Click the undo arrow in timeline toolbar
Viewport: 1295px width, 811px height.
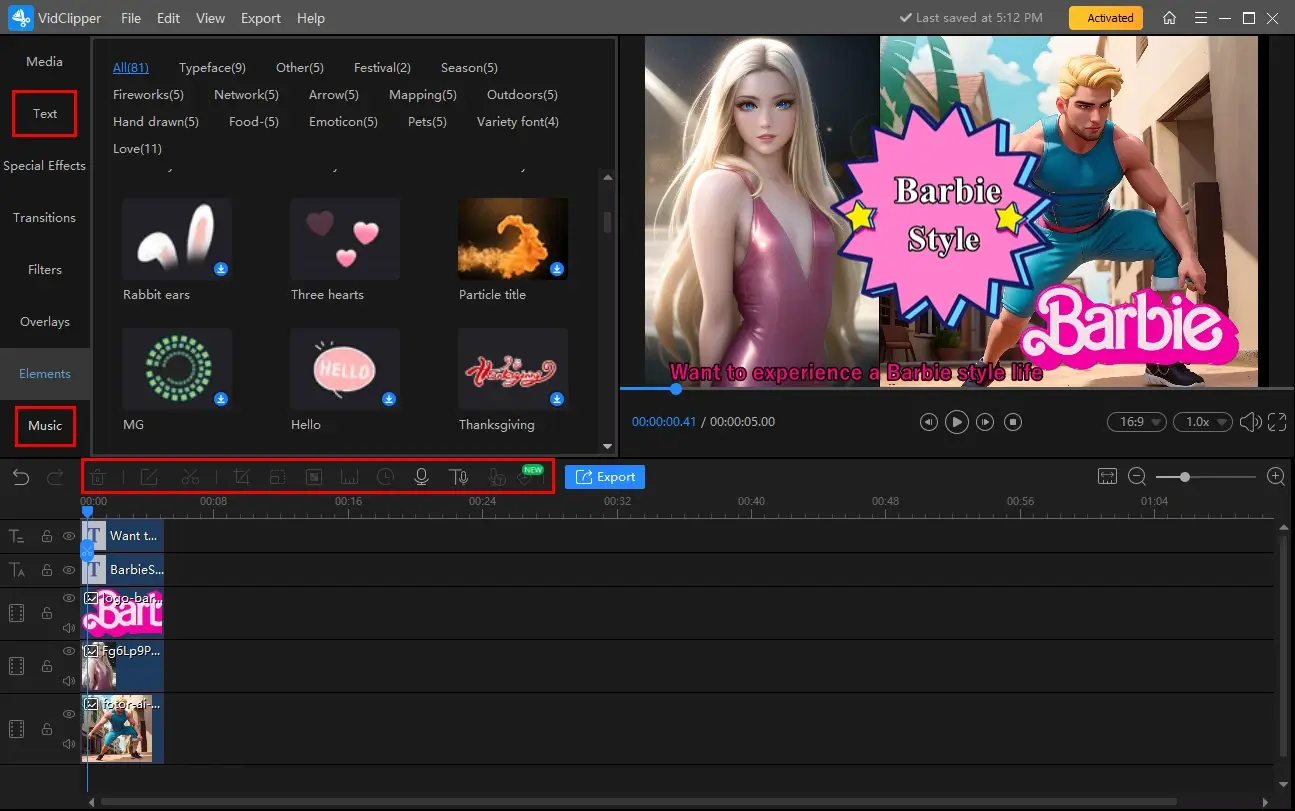[21, 477]
